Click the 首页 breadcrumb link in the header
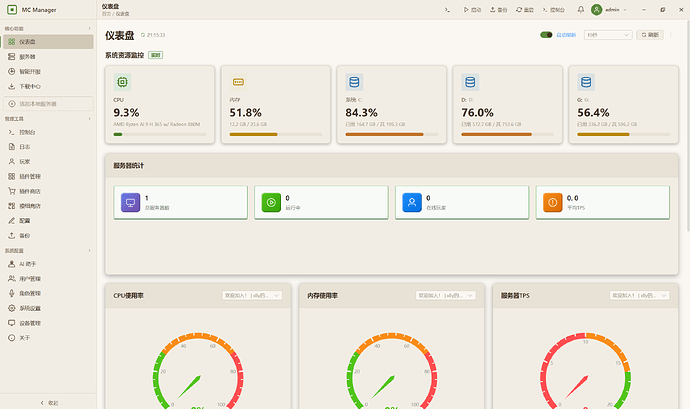Screen dimensions: 690x409 [x=106, y=14]
